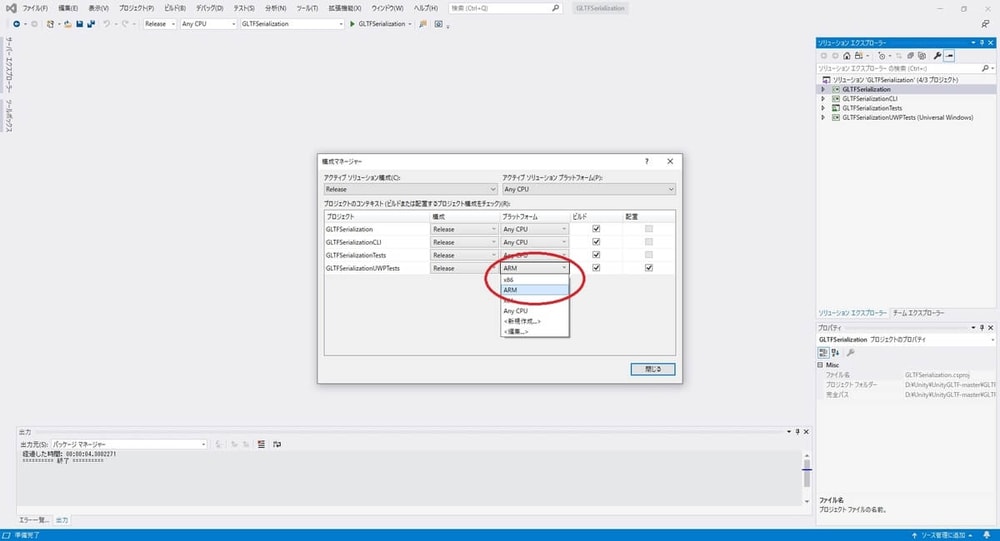Viewport: 1000px width, 541px height.
Task: Click the Visual Studio logo icon
Action: (11, 8)
